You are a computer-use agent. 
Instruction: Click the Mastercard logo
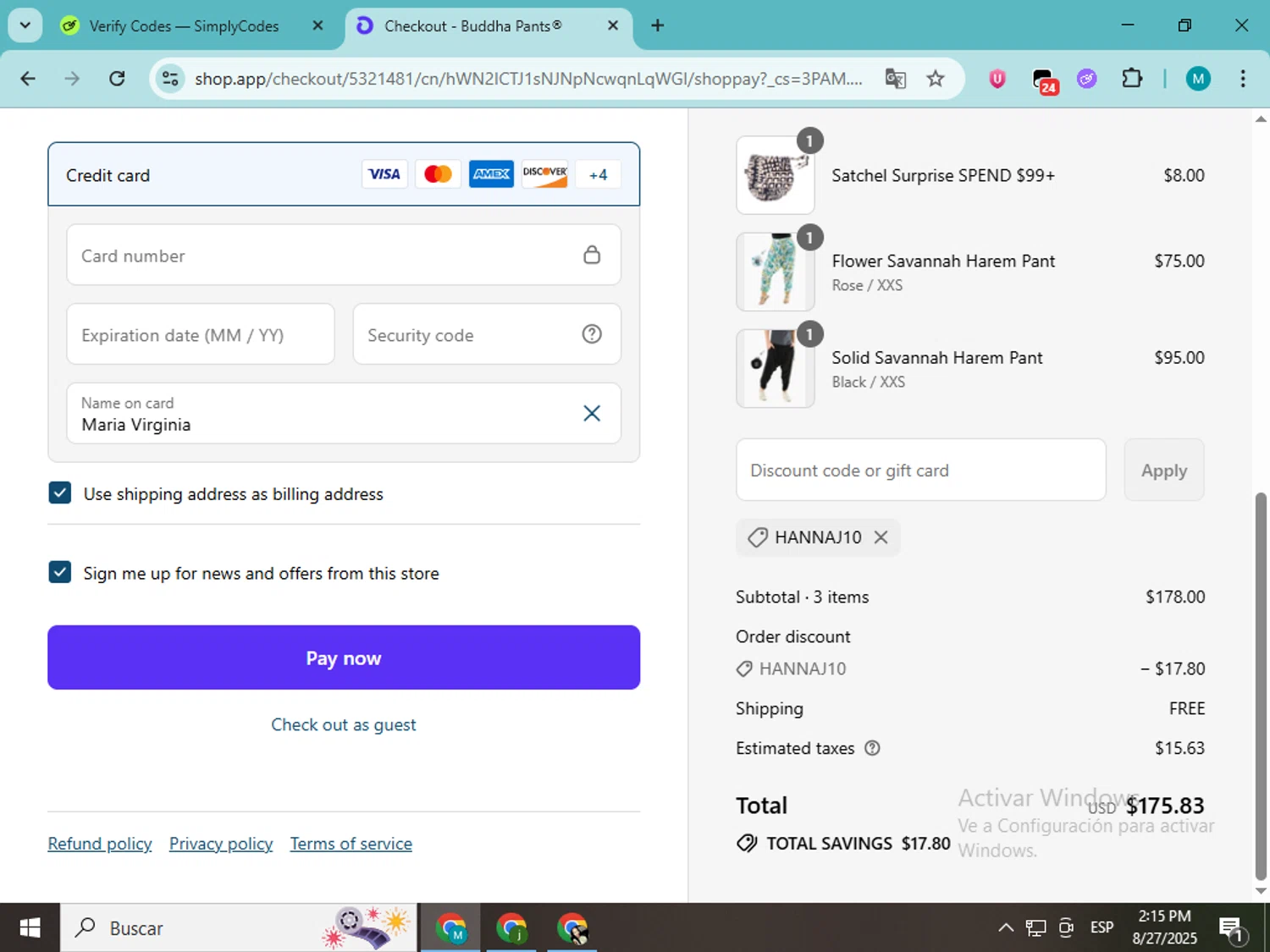coord(438,174)
